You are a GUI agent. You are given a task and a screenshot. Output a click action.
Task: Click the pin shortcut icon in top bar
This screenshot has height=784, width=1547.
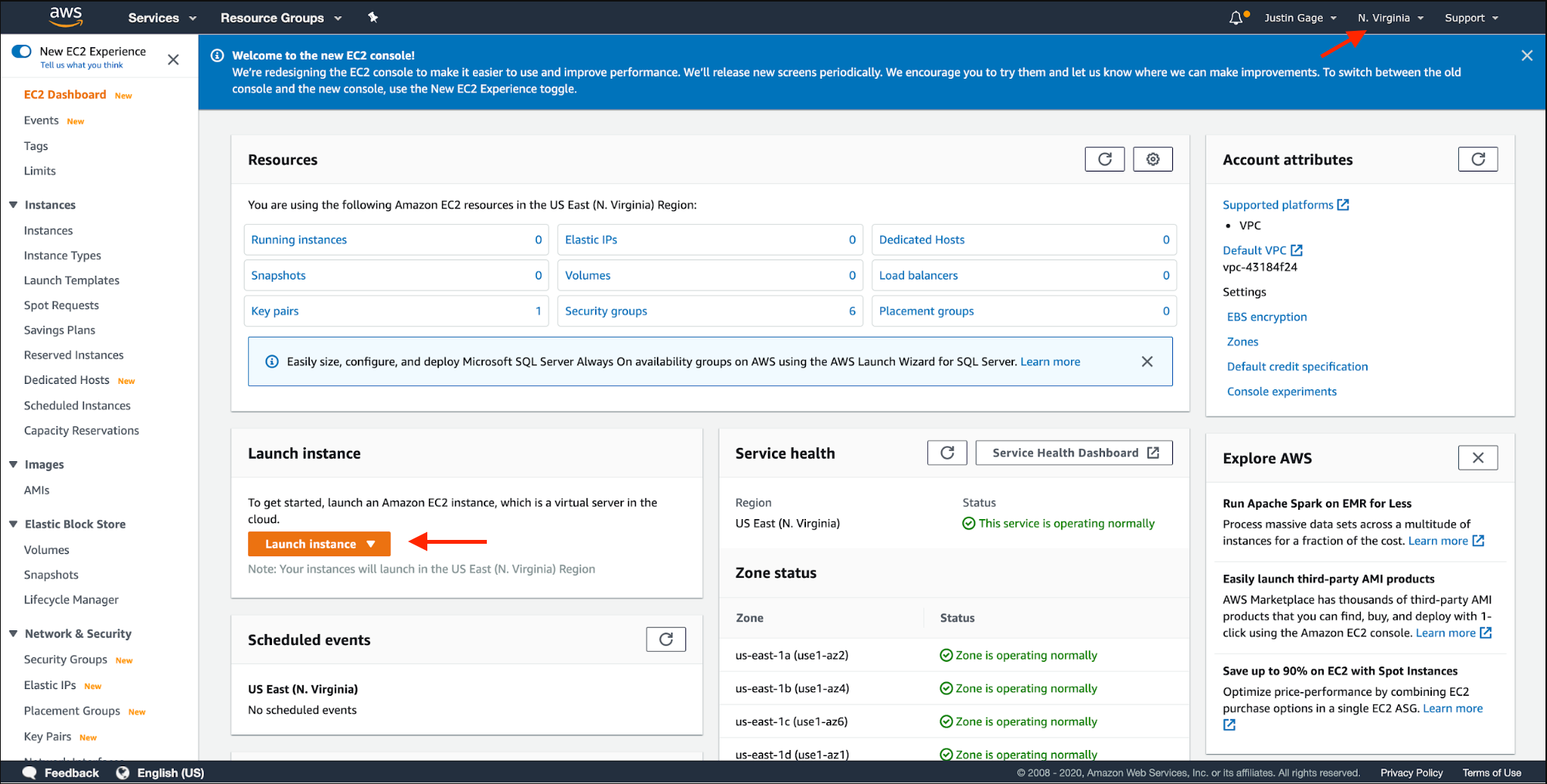pyautogui.click(x=372, y=17)
